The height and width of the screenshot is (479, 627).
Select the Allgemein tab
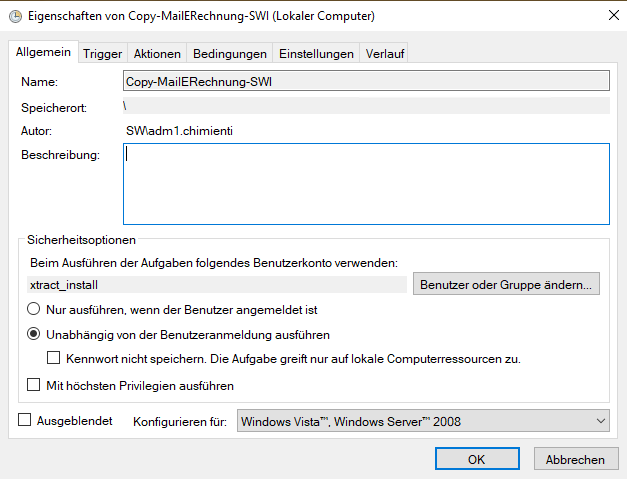tap(43, 52)
